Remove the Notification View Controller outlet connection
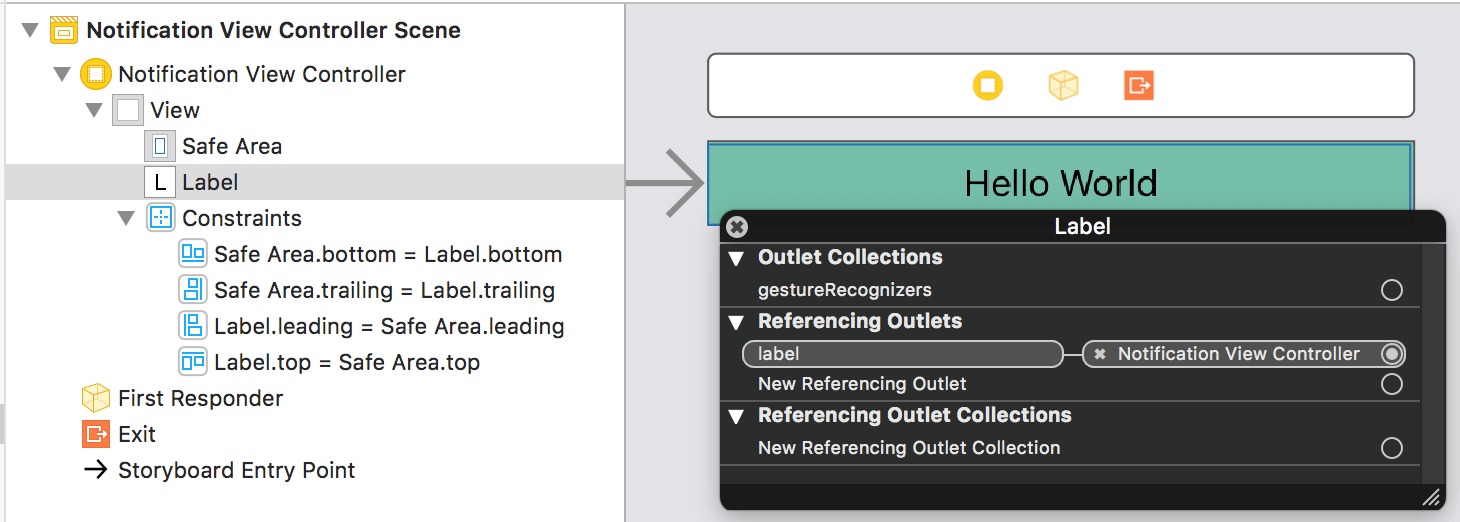 pyautogui.click(x=1100, y=354)
